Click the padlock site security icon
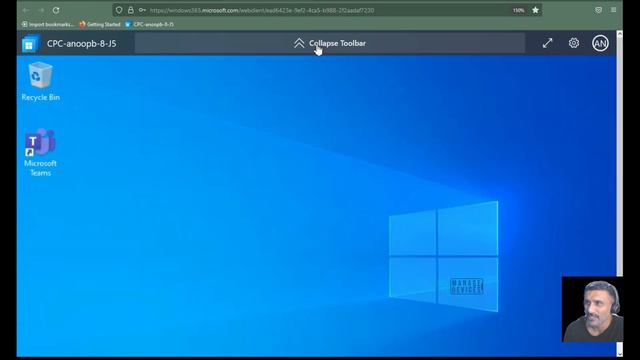The height and width of the screenshot is (360, 640). [x=131, y=10]
